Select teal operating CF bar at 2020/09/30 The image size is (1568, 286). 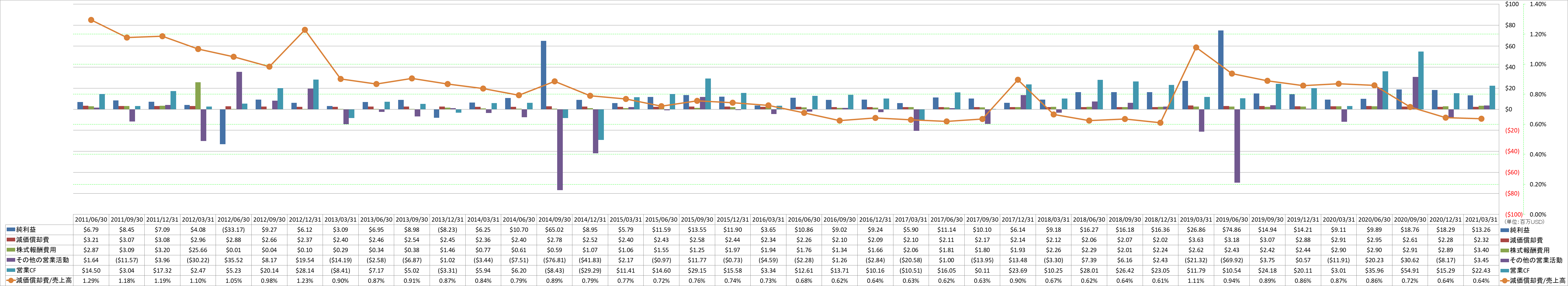click(x=1421, y=80)
